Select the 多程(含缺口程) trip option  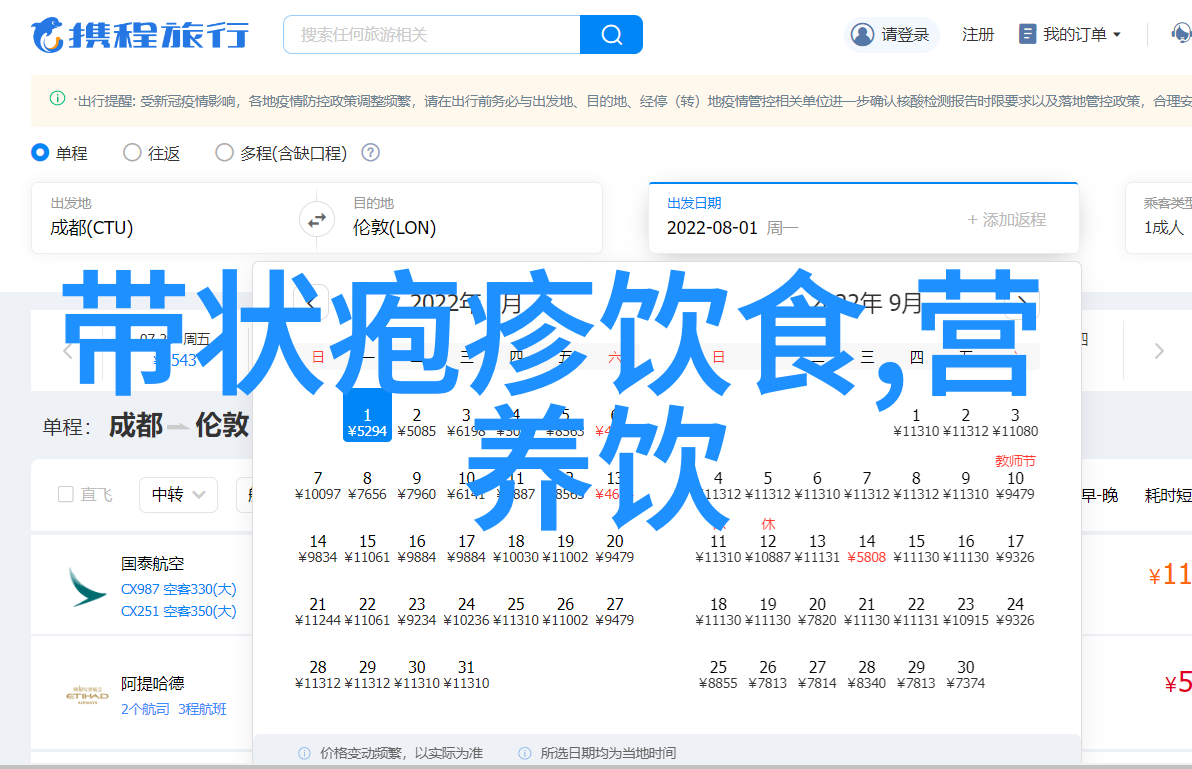224,153
